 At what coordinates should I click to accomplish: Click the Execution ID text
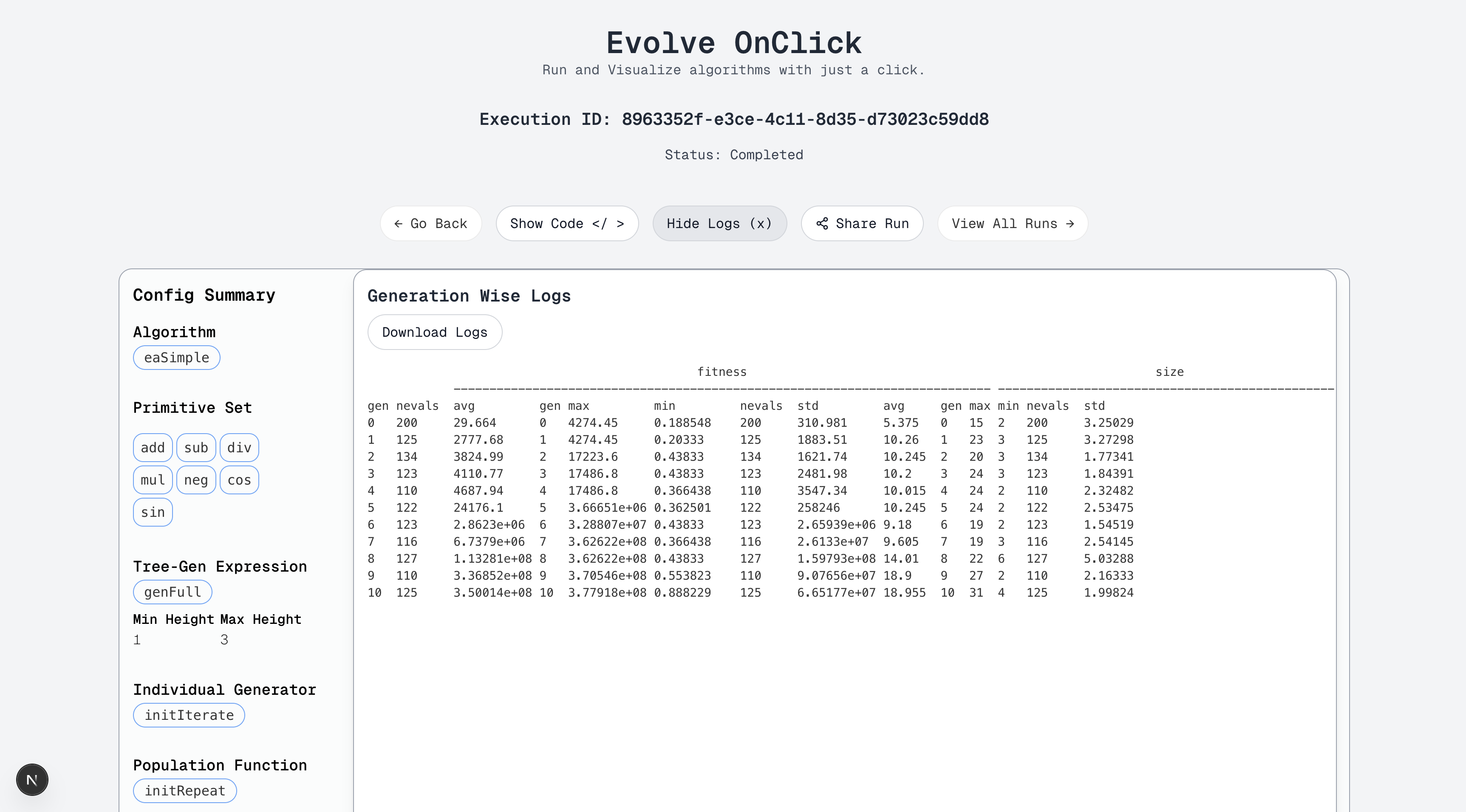733,119
